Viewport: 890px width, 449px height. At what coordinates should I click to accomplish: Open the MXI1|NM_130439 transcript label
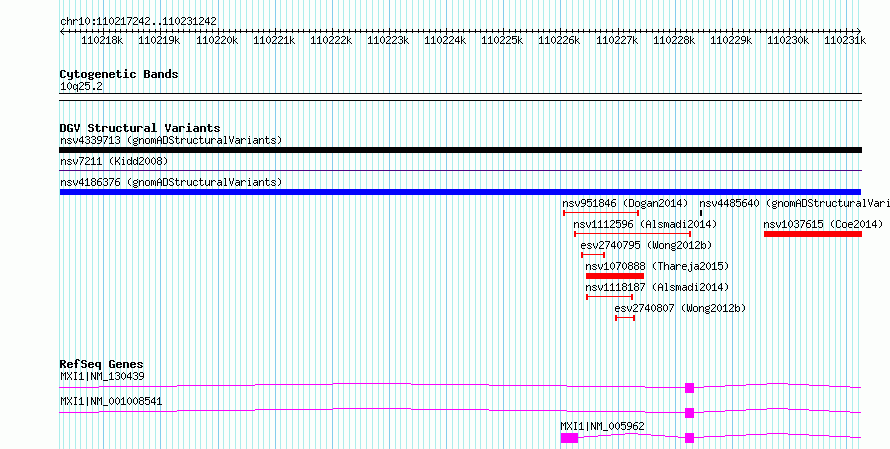102,377
